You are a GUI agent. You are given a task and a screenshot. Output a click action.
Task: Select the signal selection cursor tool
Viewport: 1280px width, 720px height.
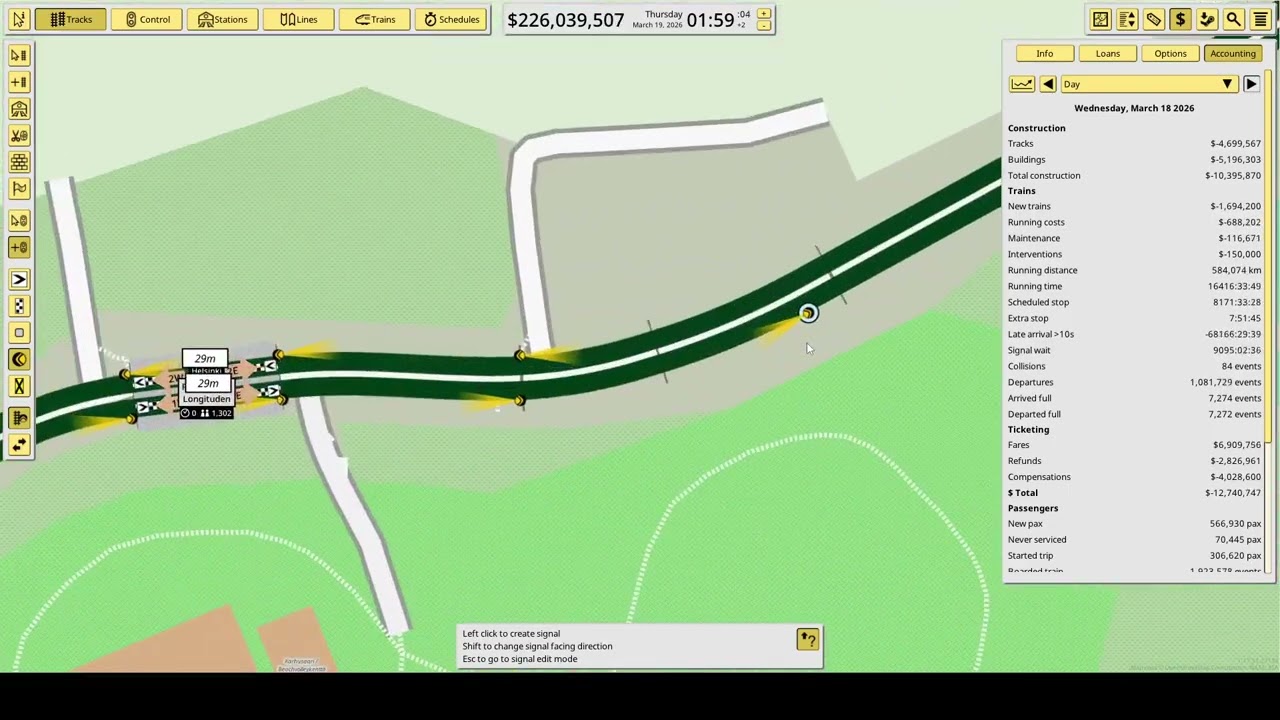pyautogui.click(x=19, y=221)
